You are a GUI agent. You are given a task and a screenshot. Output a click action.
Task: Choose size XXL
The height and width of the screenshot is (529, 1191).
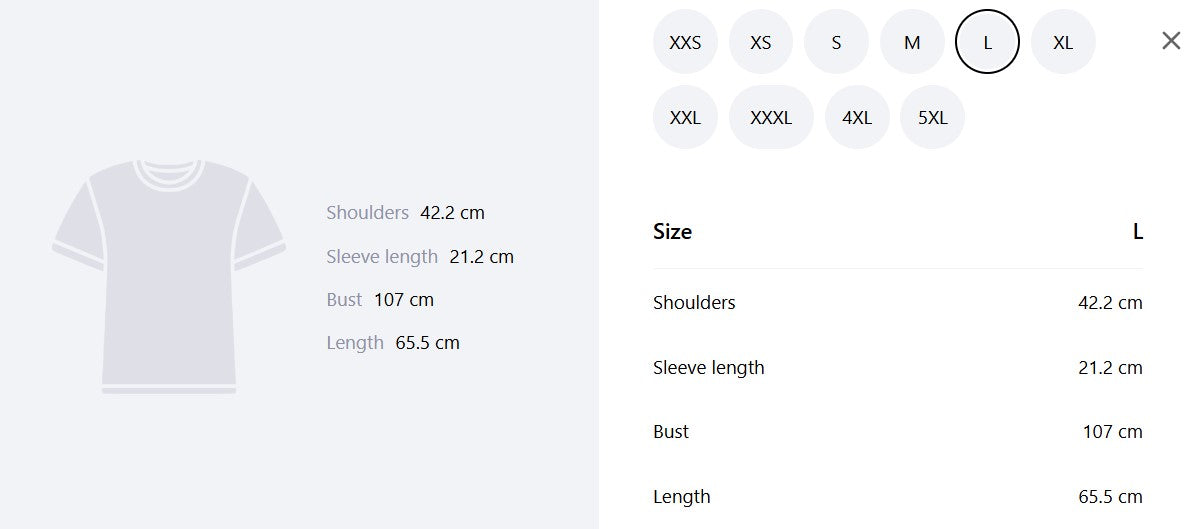[x=685, y=118]
